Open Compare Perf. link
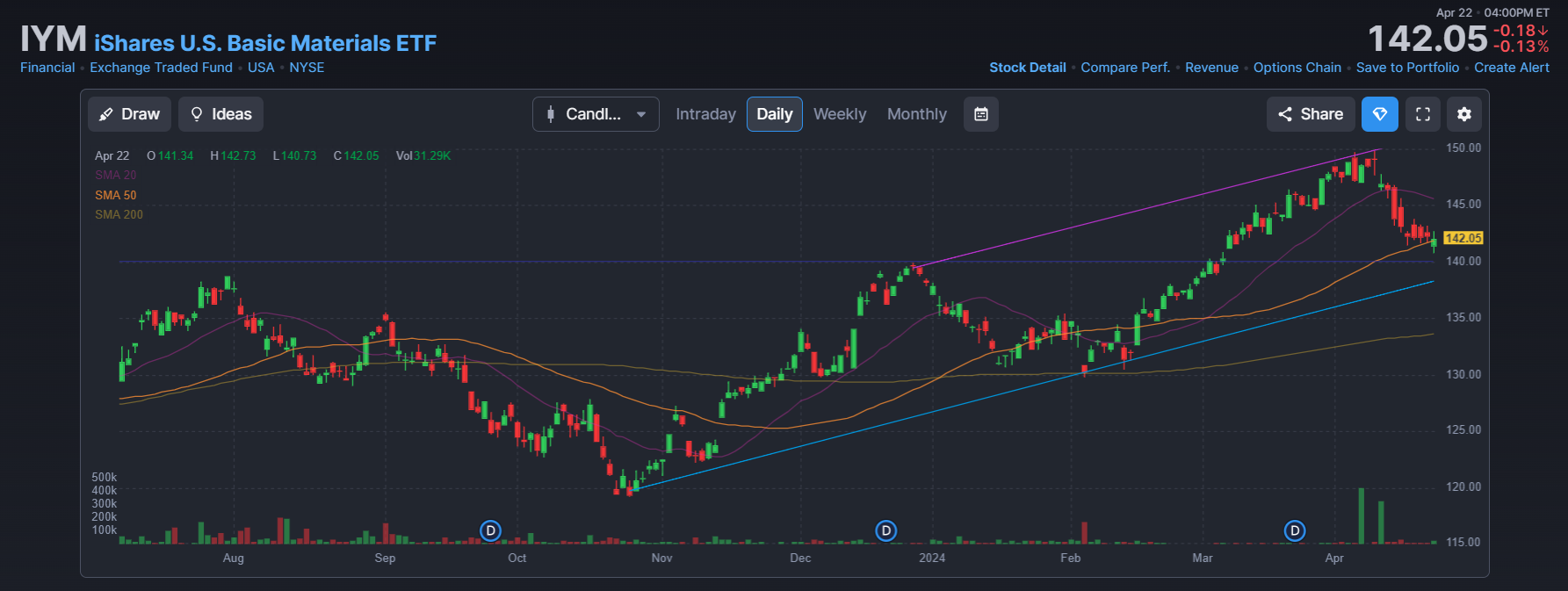1568x591 pixels. click(x=1125, y=68)
